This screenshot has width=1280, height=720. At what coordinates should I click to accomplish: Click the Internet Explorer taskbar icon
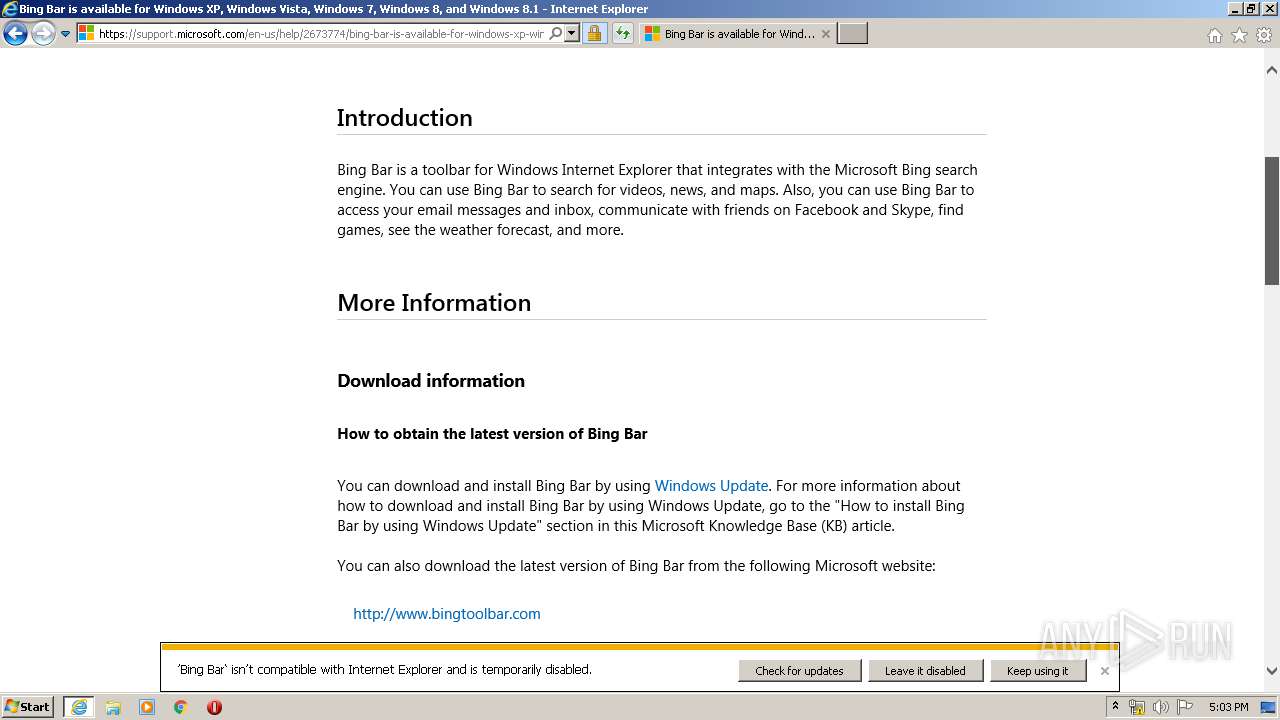[79, 707]
